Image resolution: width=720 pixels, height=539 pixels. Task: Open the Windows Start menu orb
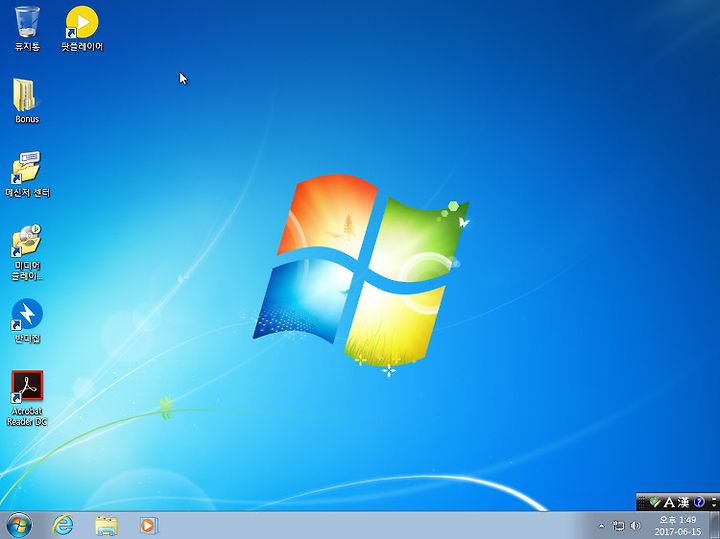pos(19,525)
